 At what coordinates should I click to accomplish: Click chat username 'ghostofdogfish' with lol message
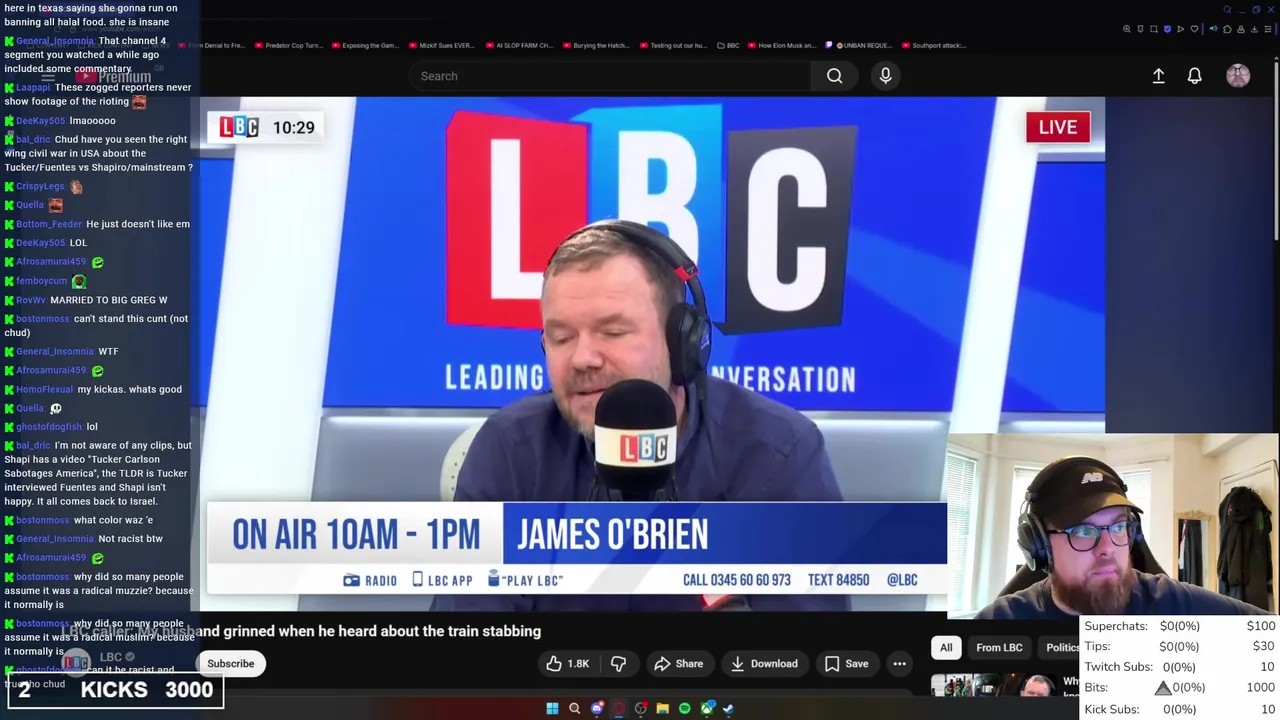point(50,427)
